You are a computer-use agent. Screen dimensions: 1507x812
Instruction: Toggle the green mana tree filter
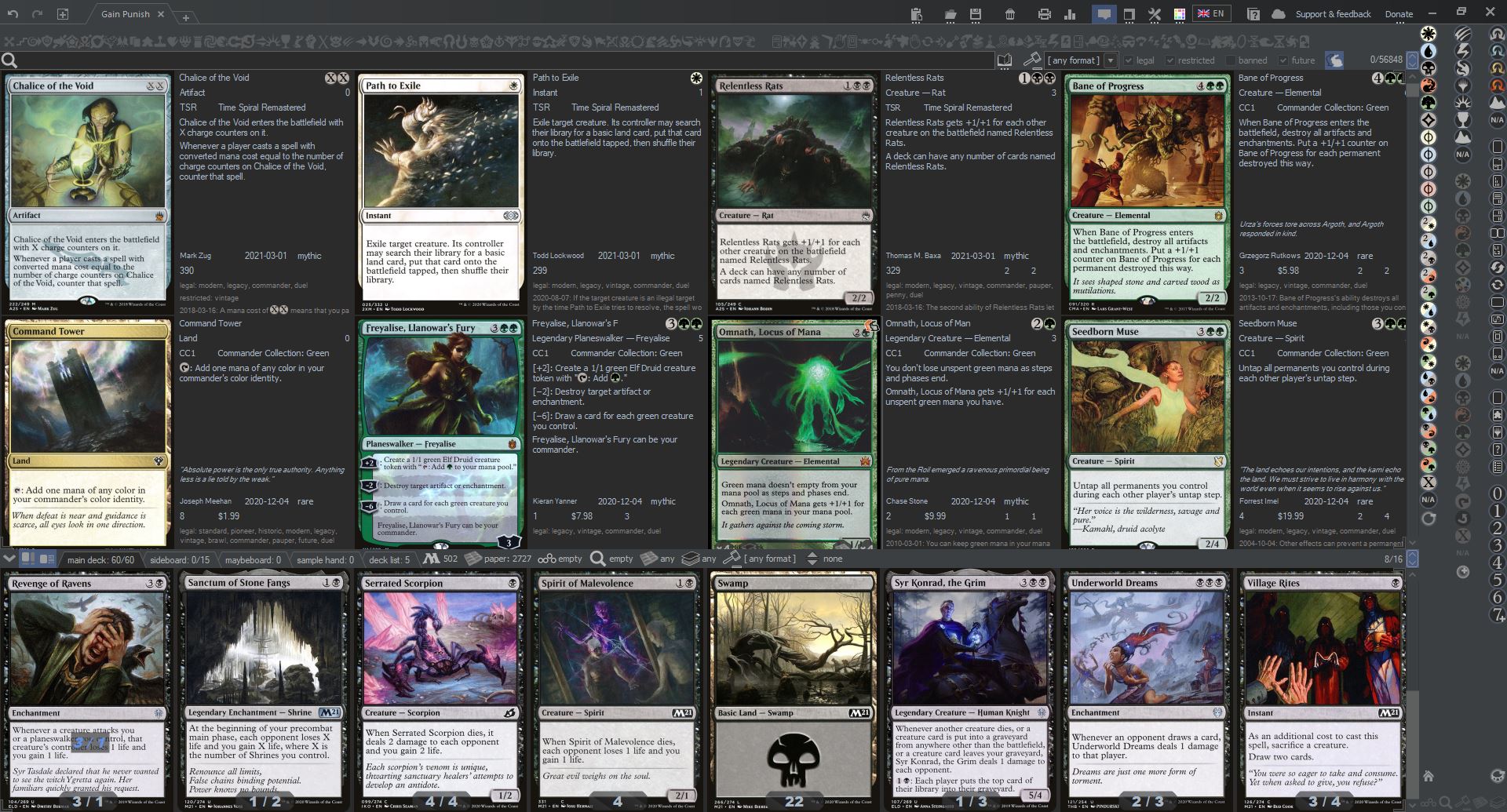(x=1429, y=102)
